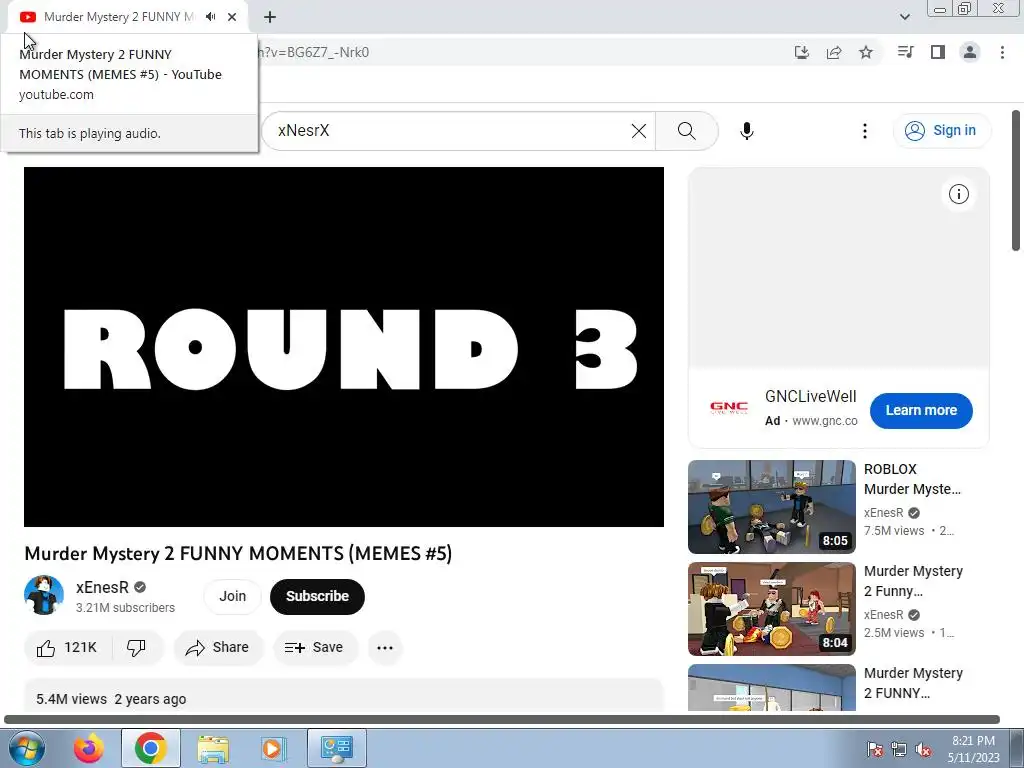Expand the tab search chevron
Screen dimensions: 1024x768
904,17
